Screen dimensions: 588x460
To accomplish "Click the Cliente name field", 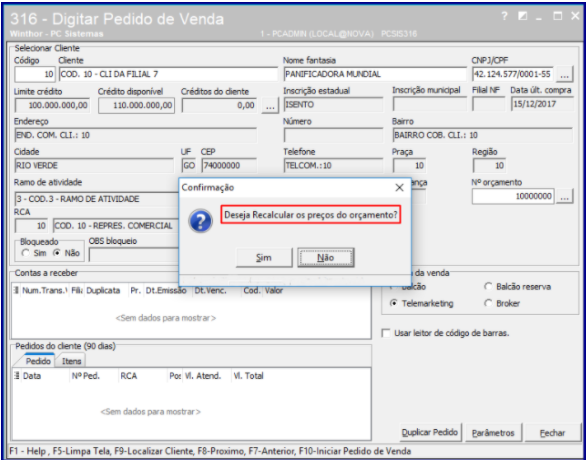I will point(168,74).
